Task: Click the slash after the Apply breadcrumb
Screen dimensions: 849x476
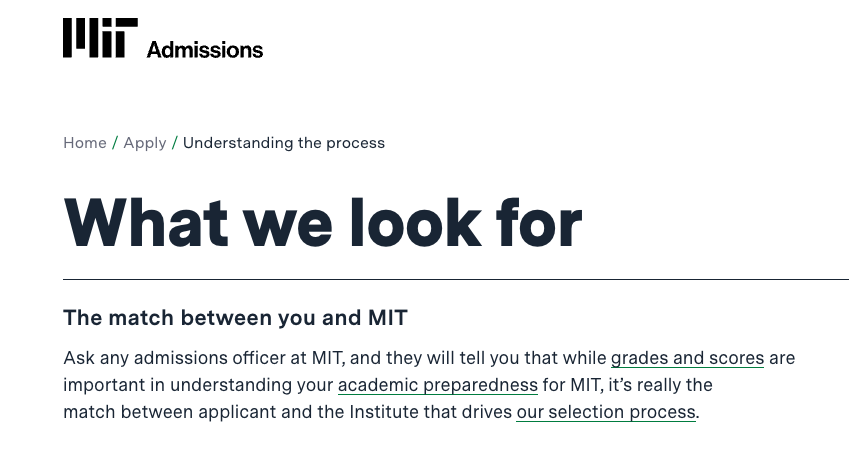Action: 175,143
